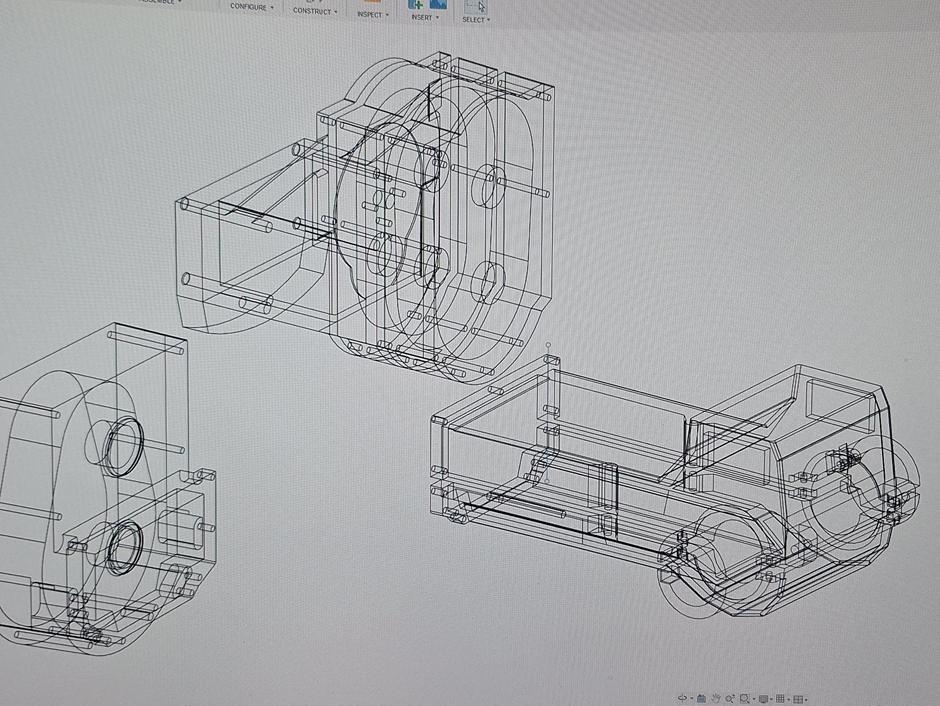Expand the Display Settings dropdown arrow
Screen dimensions: 940x706
click(771, 698)
